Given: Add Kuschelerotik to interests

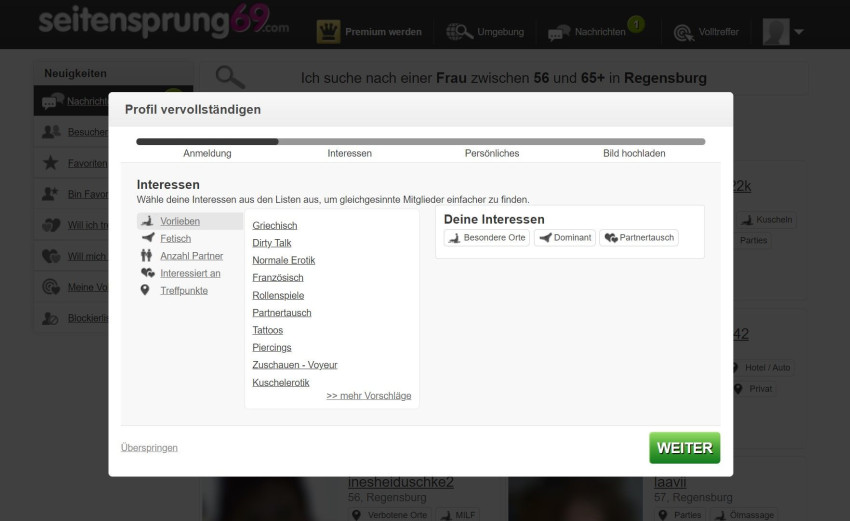Looking at the screenshot, I should coord(281,383).
